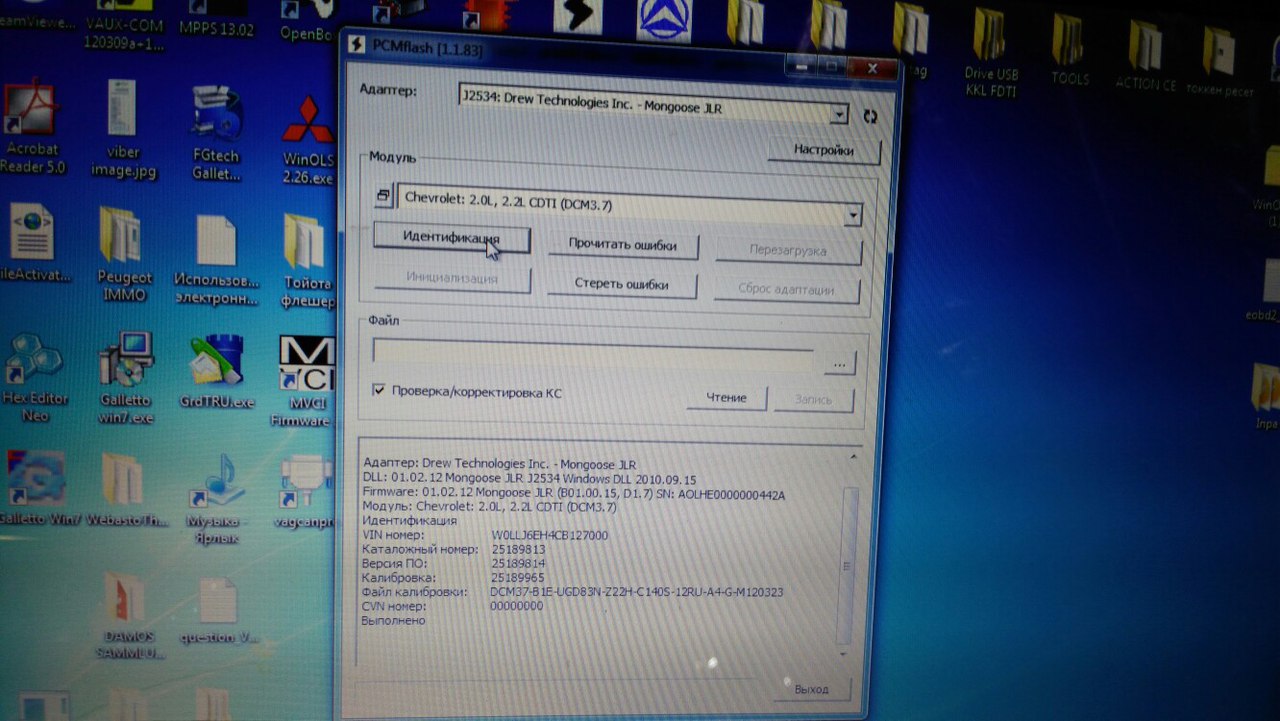Open the Музыка - Ярлык shortcut
Viewport: 1280px width, 721px height.
217,499
